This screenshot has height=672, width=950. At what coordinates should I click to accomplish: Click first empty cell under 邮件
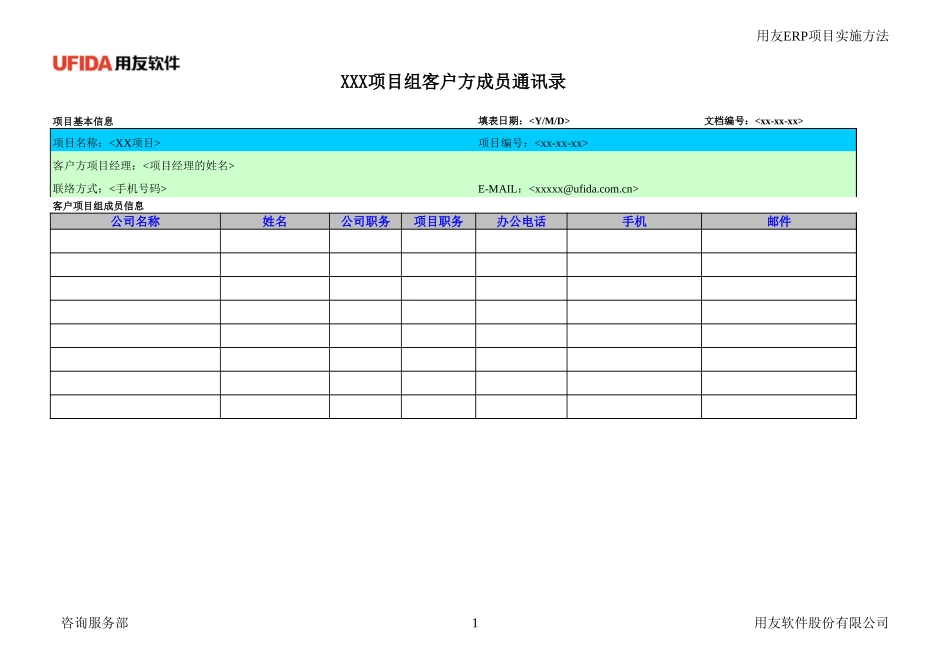pos(779,241)
